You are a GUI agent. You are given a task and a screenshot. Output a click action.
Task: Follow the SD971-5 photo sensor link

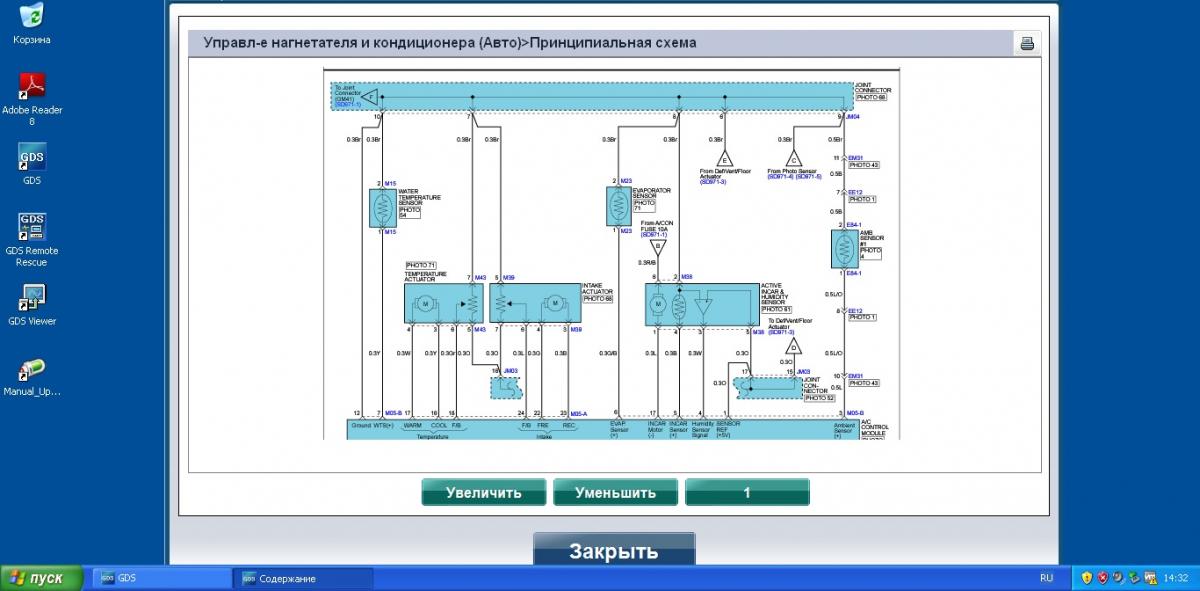coord(808,176)
